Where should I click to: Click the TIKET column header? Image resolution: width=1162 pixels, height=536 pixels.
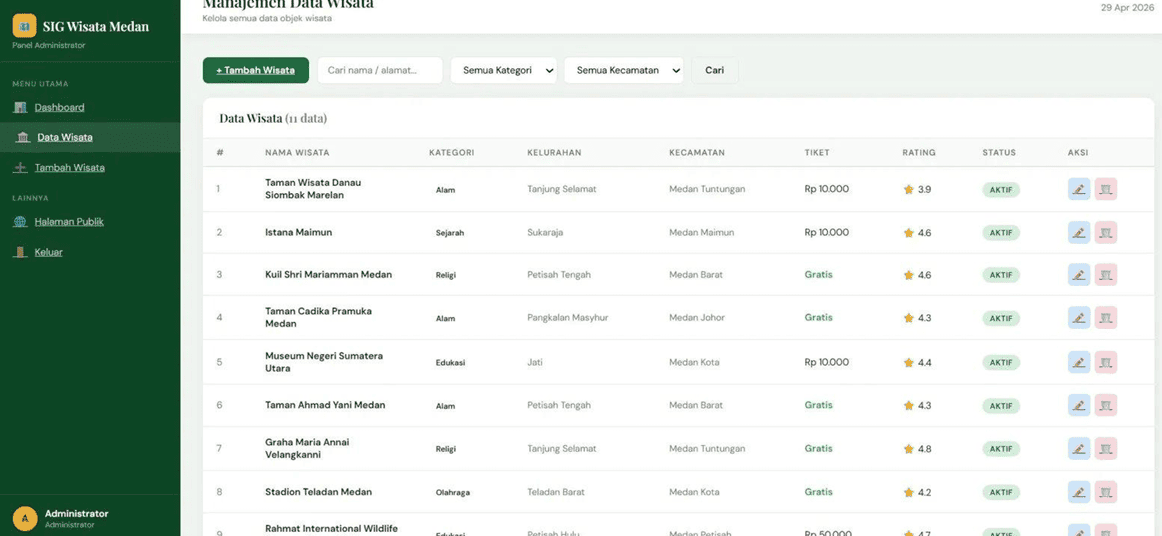(x=817, y=153)
